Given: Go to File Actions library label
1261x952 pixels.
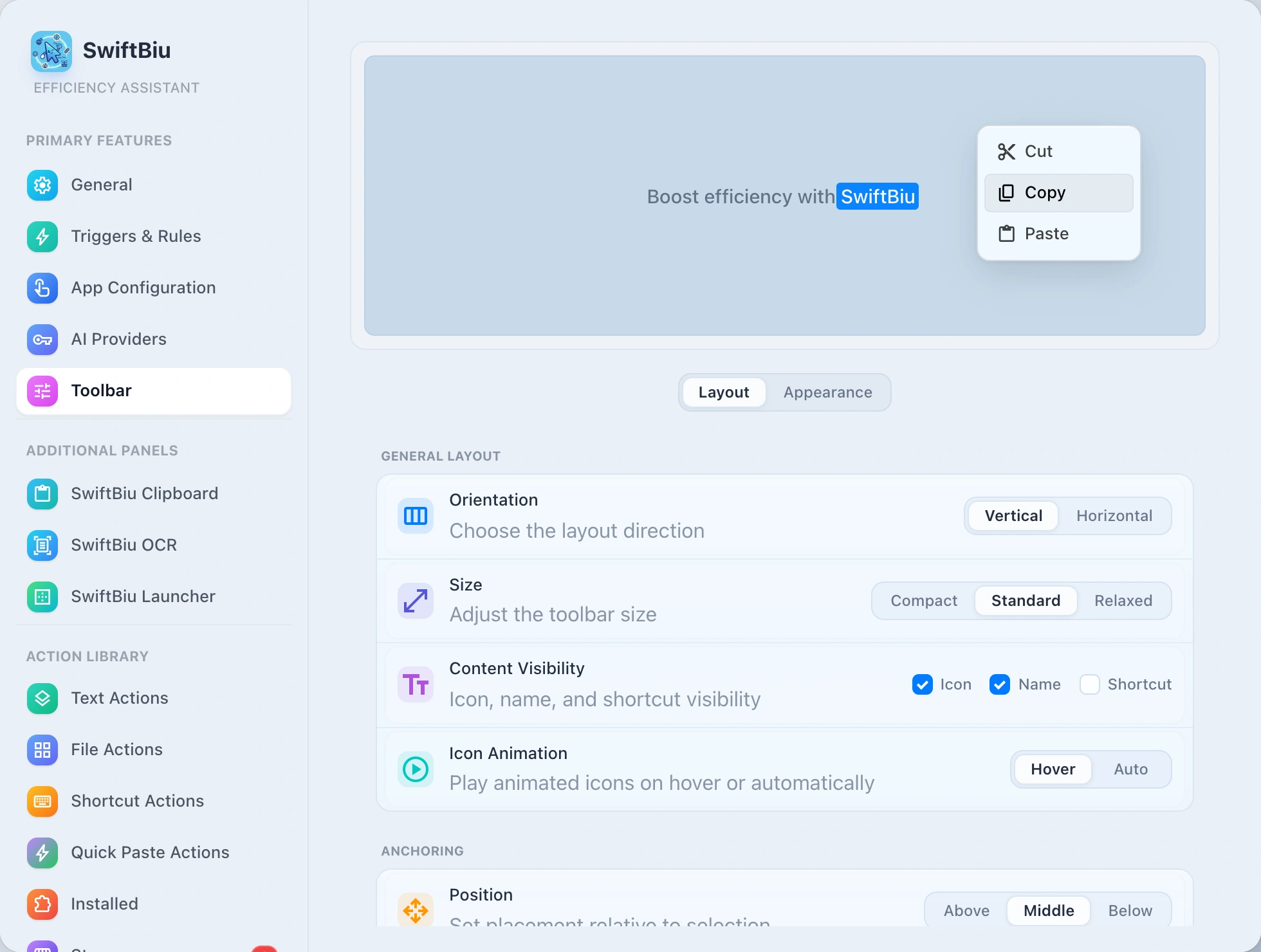Looking at the screenshot, I should (x=117, y=750).
